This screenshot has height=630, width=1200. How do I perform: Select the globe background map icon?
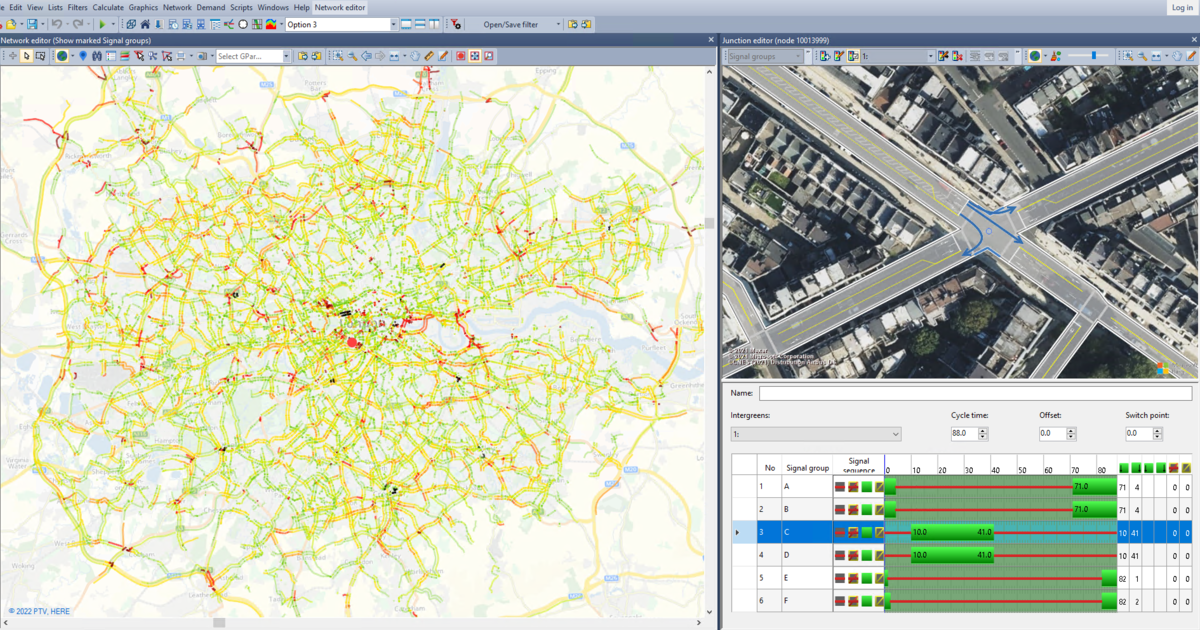[x=61, y=55]
